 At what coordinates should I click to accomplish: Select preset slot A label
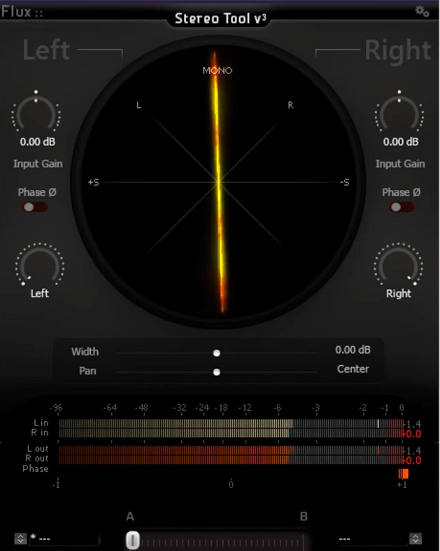click(130, 517)
